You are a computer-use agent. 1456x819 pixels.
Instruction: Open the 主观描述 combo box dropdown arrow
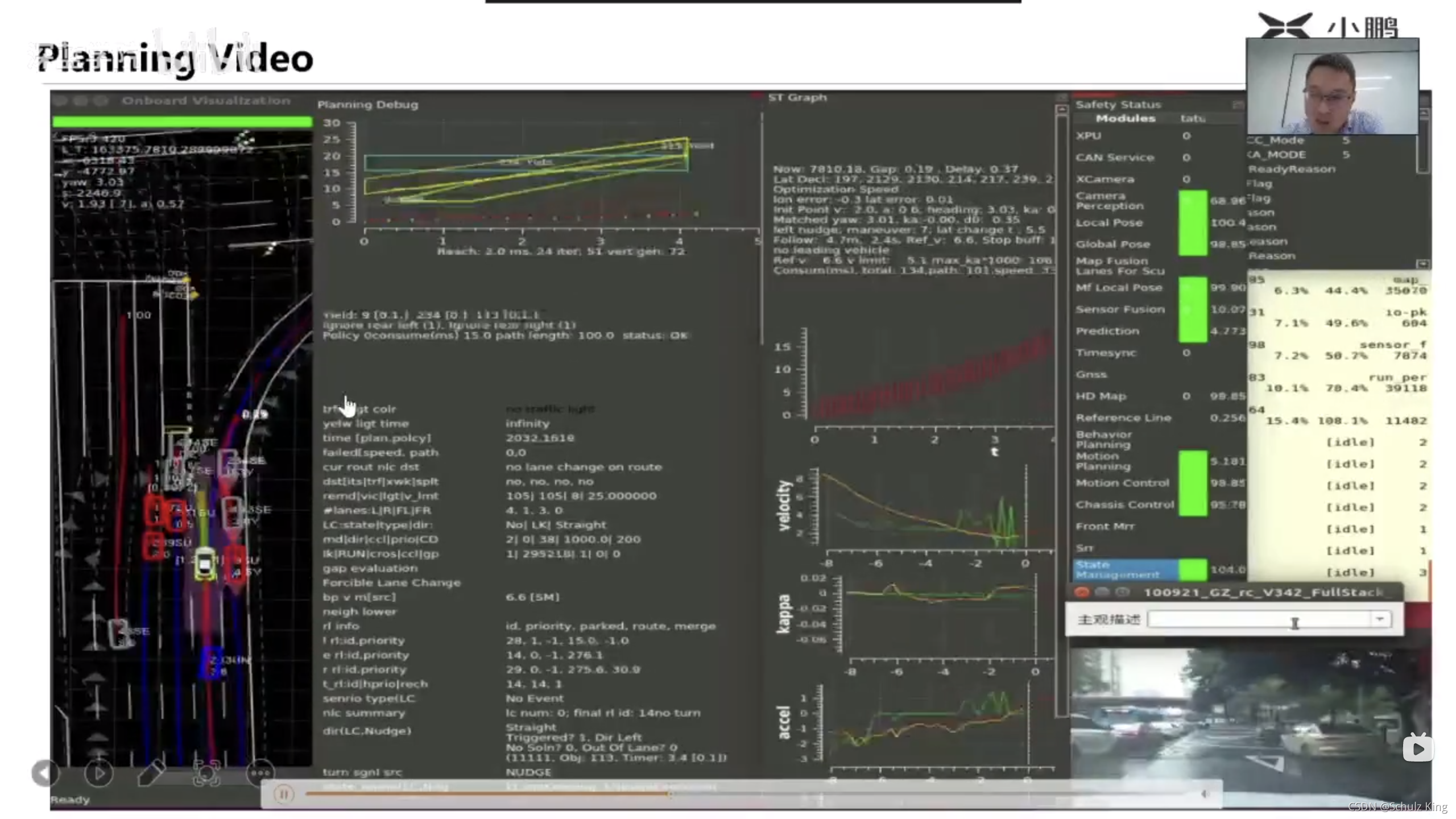tap(1380, 619)
